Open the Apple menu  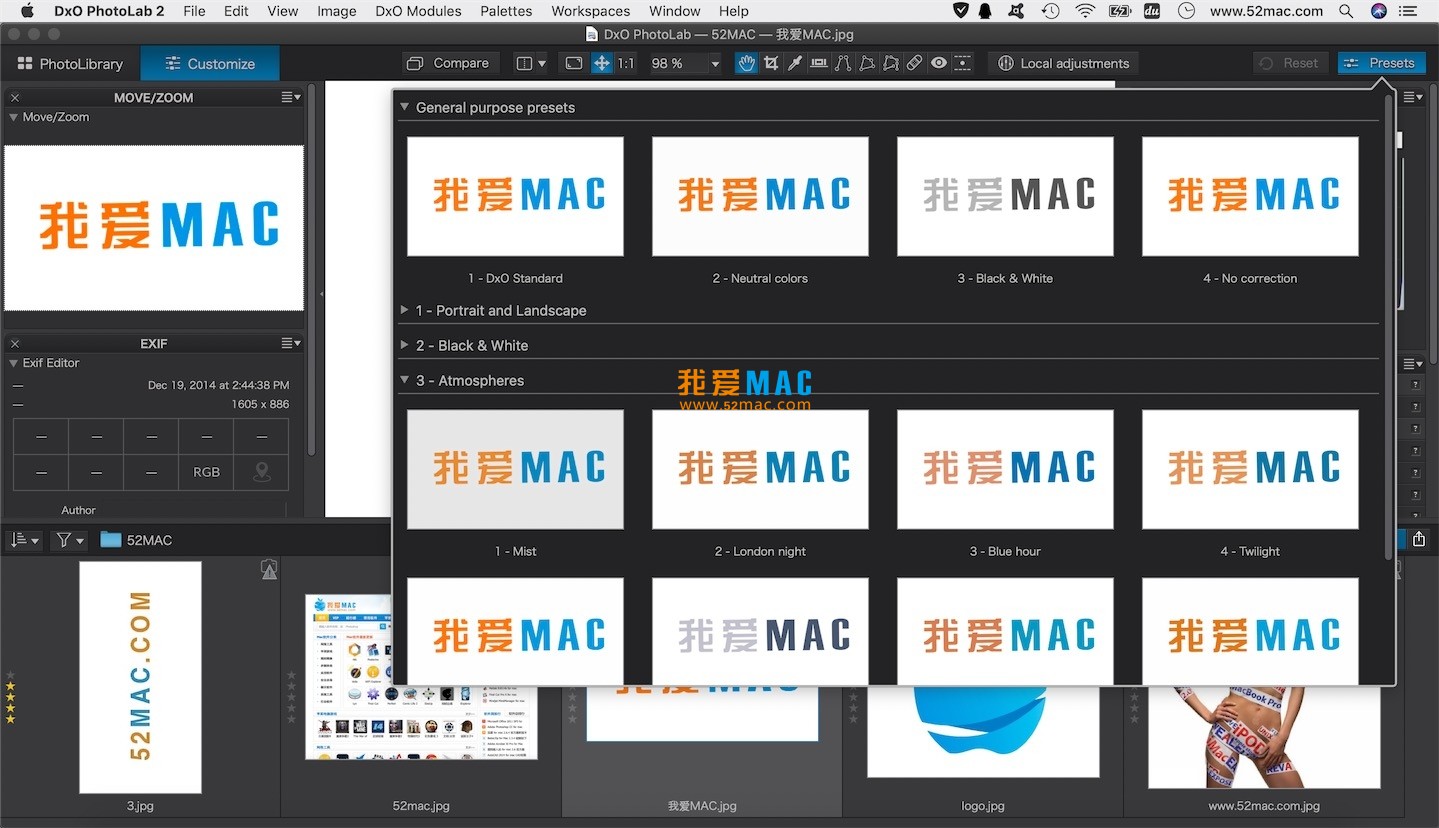(x=27, y=11)
